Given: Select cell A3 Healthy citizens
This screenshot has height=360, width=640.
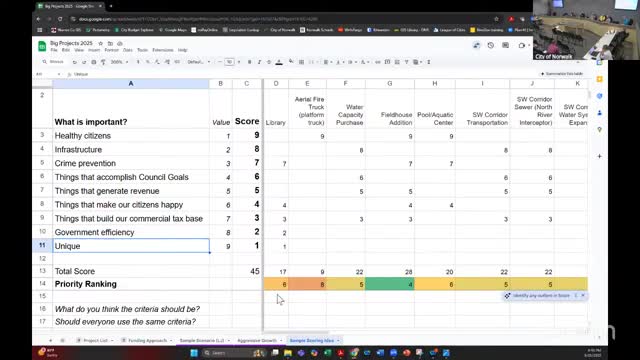Looking at the screenshot, I should (x=131, y=136).
